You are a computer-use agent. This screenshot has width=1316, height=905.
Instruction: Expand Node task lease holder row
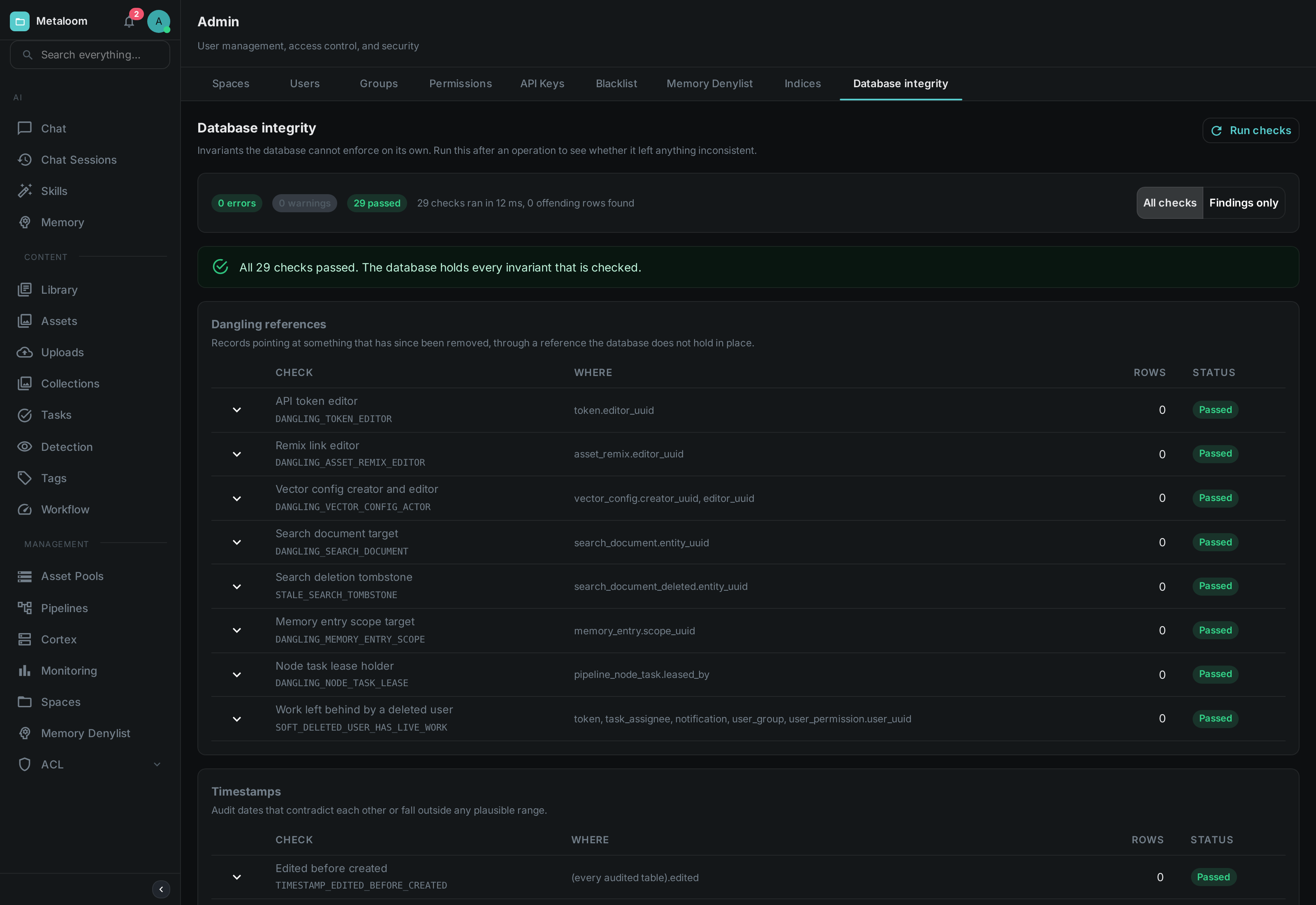[x=237, y=674]
